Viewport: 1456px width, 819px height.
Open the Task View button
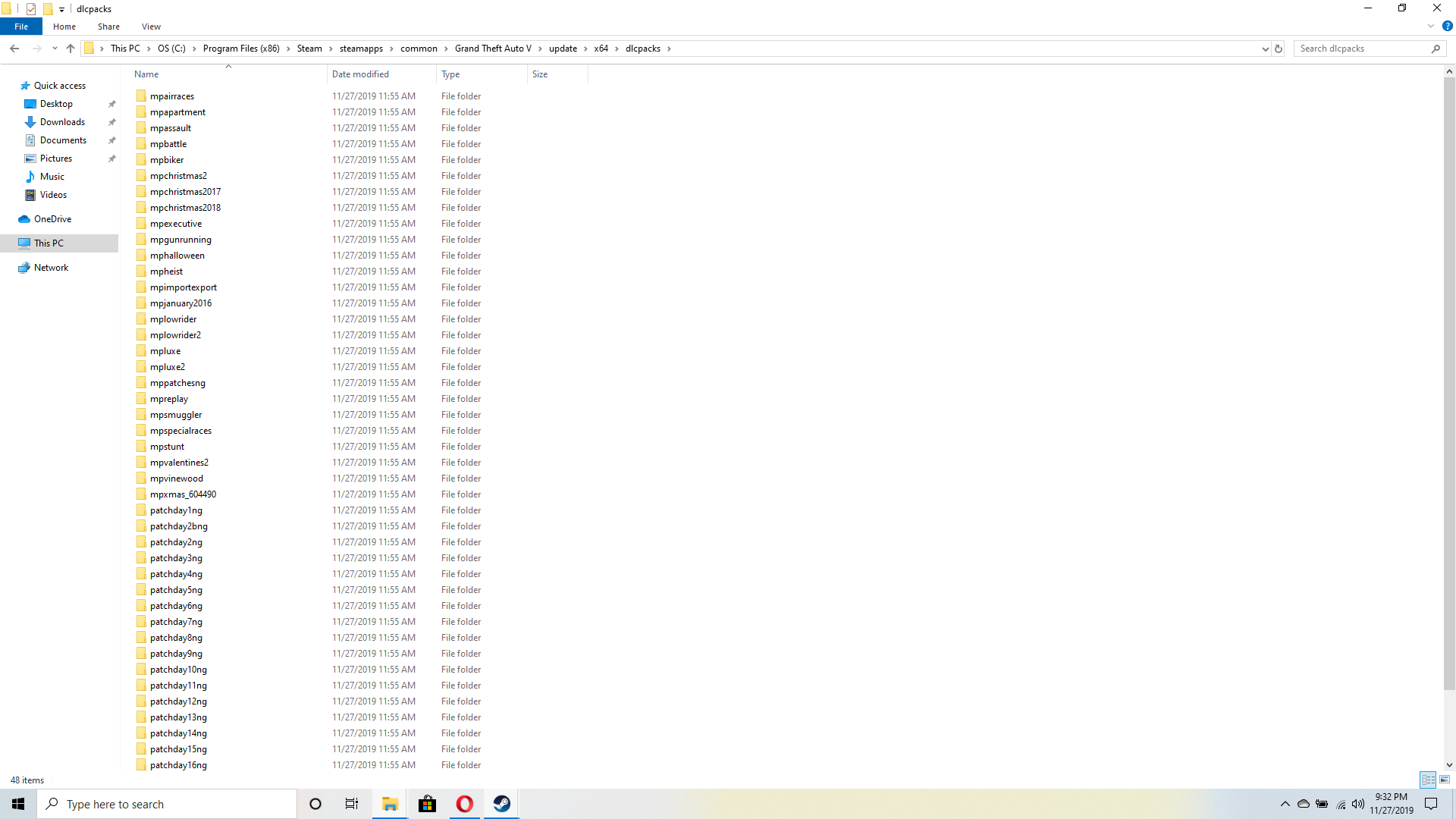pos(352,804)
